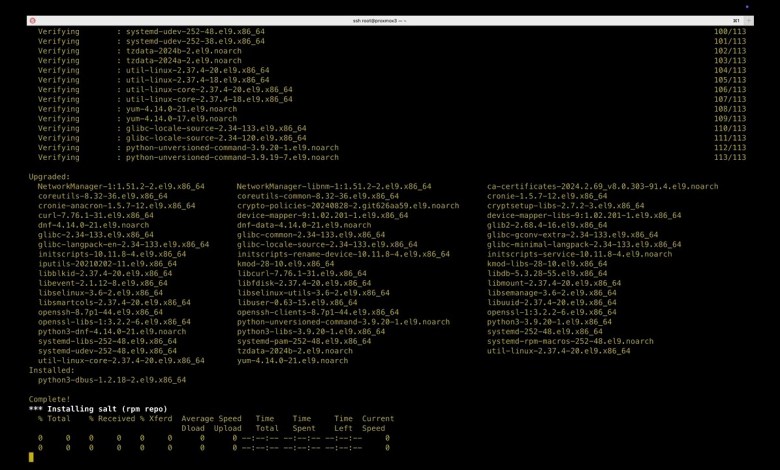780x470 pixels.
Task: Select 'glibc-locale-source-2.34-120.el9.x86_64' Verifying entry
Action: point(216,138)
